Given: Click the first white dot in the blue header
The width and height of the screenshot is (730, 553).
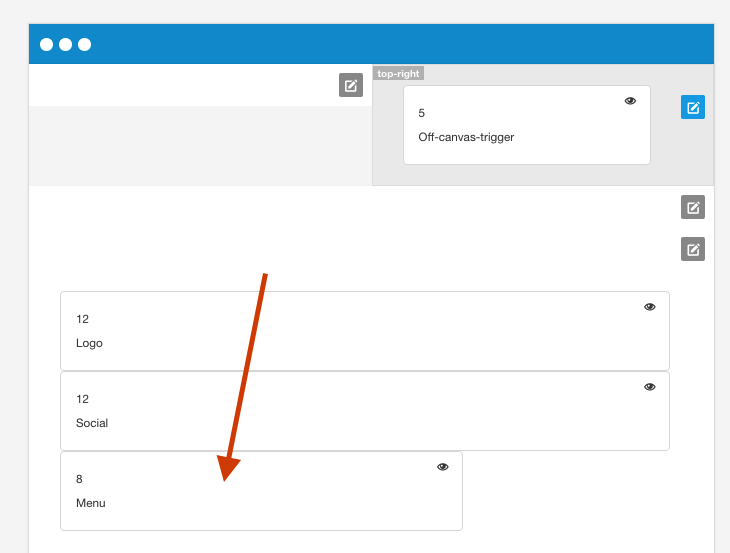Looking at the screenshot, I should coord(46,44).
